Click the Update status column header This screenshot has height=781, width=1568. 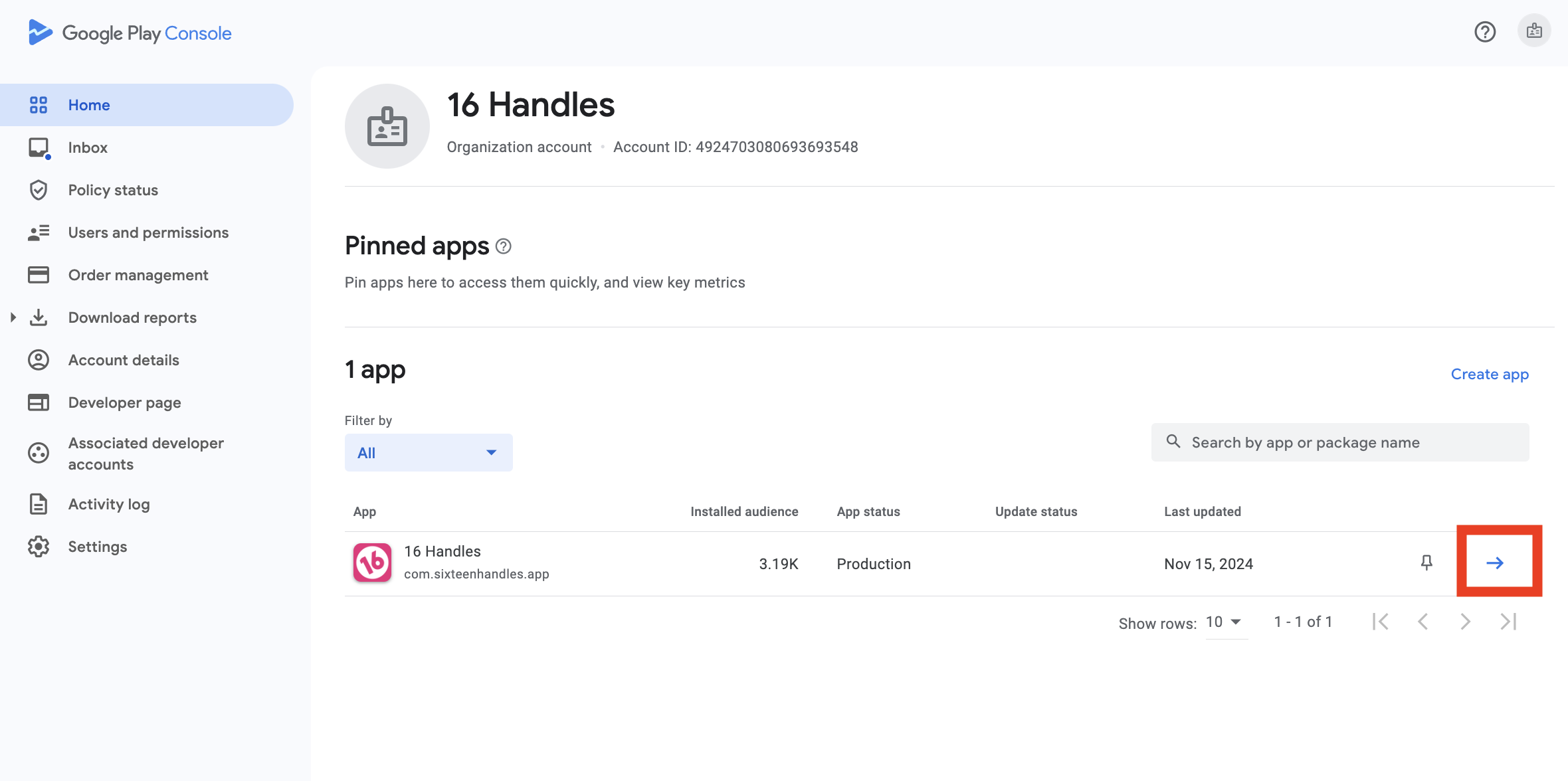(x=1036, y=511)
